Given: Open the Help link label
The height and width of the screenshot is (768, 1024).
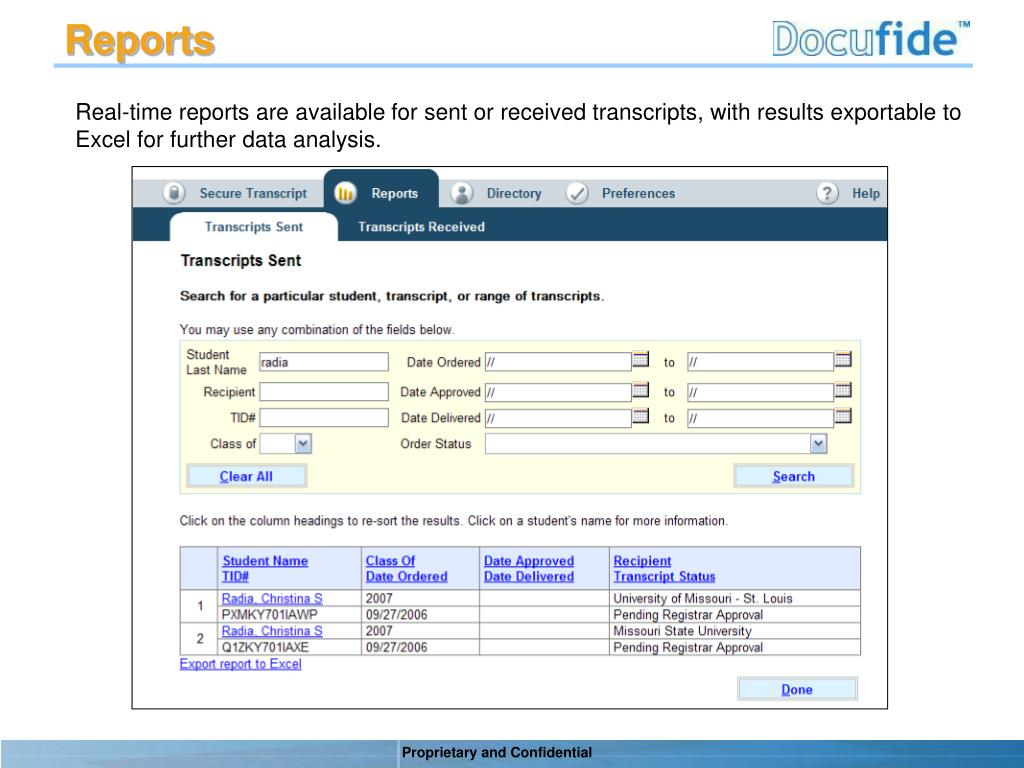Looking at the screenshot, I should click(x=866, y=193).
